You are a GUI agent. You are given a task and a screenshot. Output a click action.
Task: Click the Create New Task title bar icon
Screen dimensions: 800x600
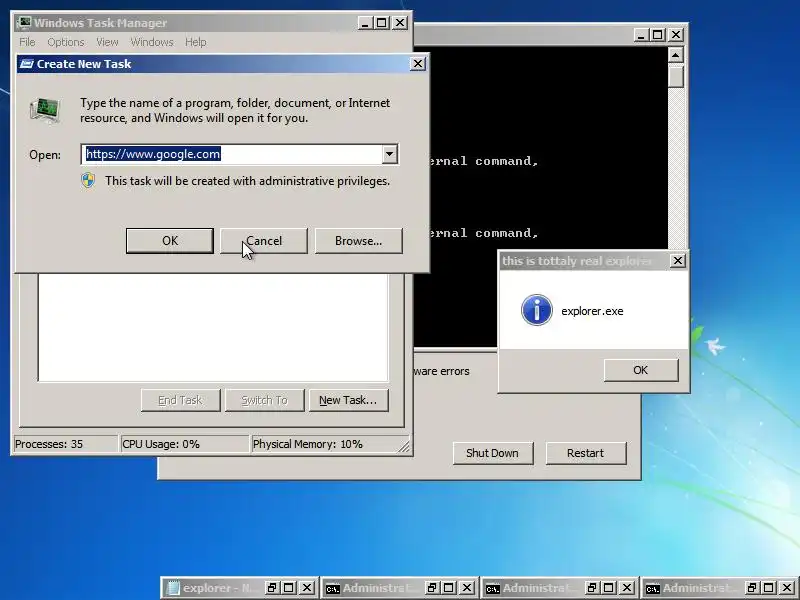pos(27,64)
